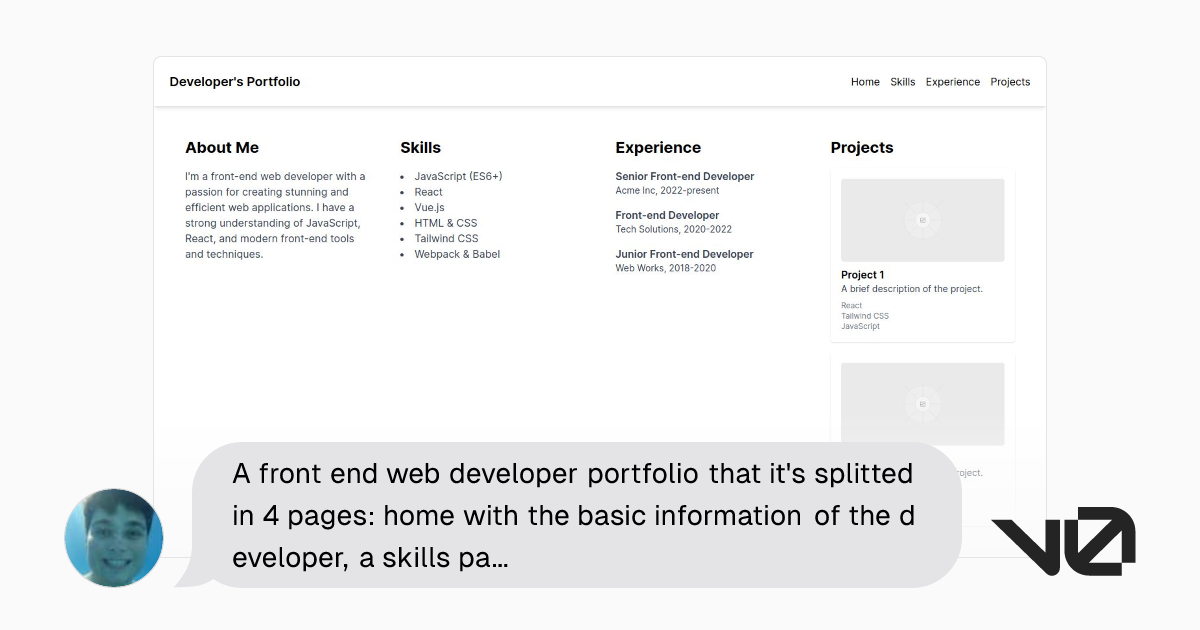
Task: Select the VA logo in the bottom right
Action: (1063, 540)
